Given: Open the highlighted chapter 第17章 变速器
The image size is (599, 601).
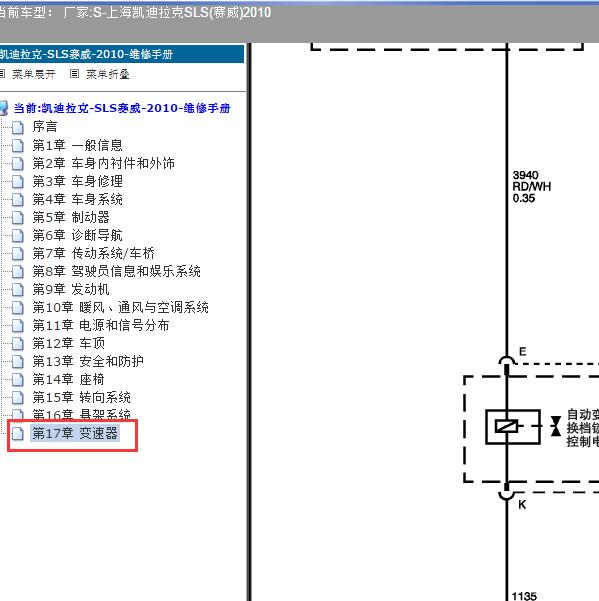Looking at the screenshot, I should tap(75, 434).
